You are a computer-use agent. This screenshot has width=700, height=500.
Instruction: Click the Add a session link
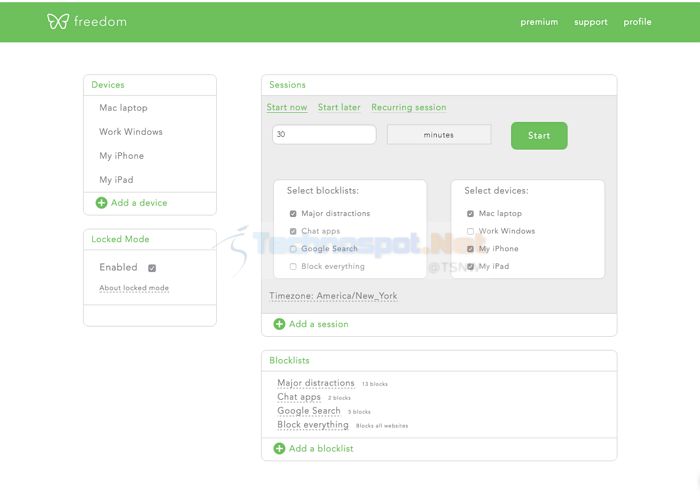pyautogui.click(x=318, y=324)
